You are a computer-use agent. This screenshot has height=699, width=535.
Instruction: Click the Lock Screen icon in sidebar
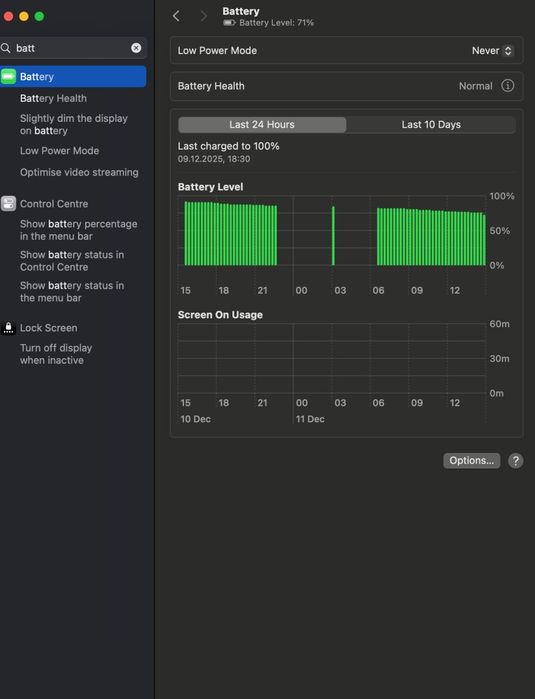point(8,328)
